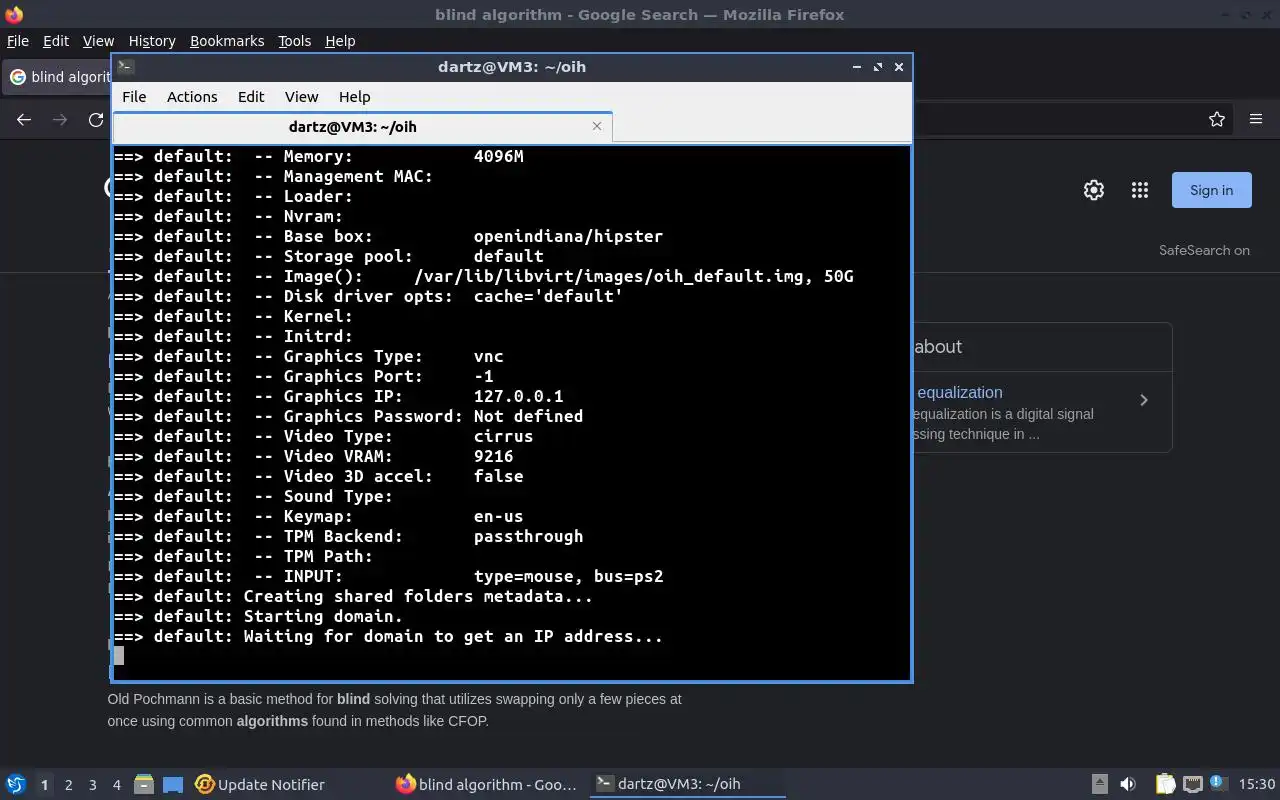Screen dimensions: 1280x800
Task: Click the Firefox logo in the title bar
Action: (13, 14)
